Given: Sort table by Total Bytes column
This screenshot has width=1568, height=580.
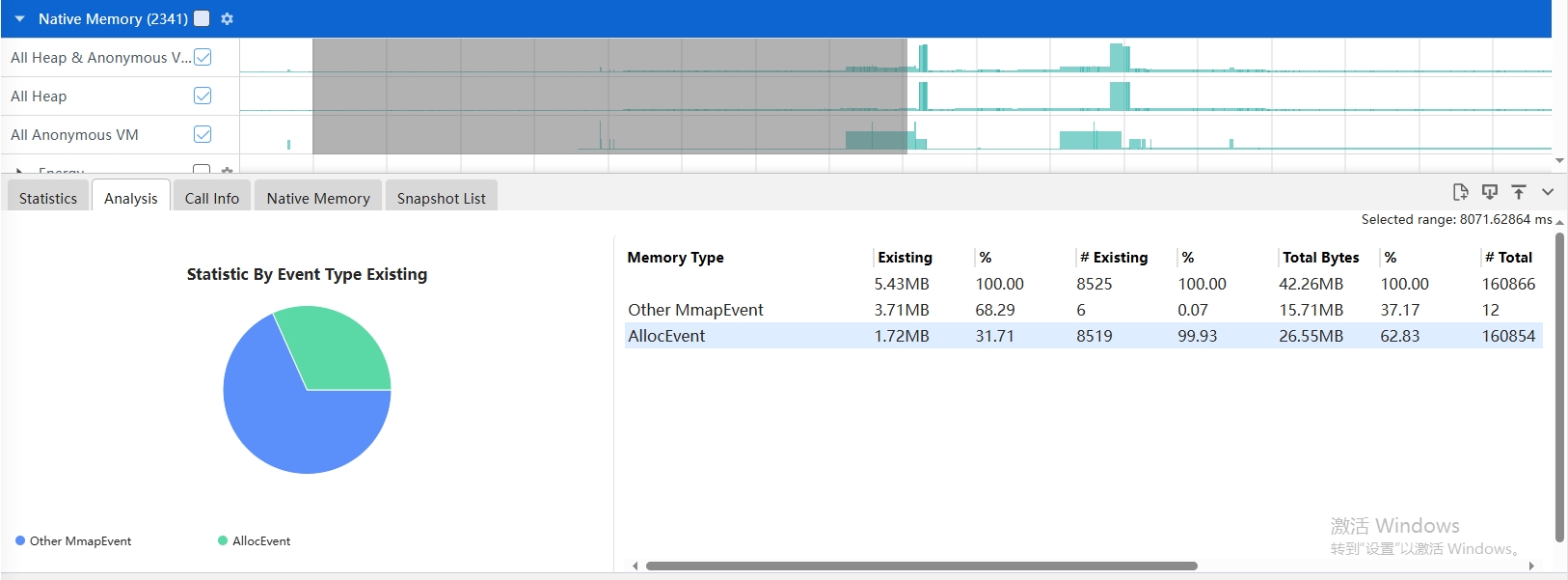Looking at the screenshot, I should [x=1320, y=258].
